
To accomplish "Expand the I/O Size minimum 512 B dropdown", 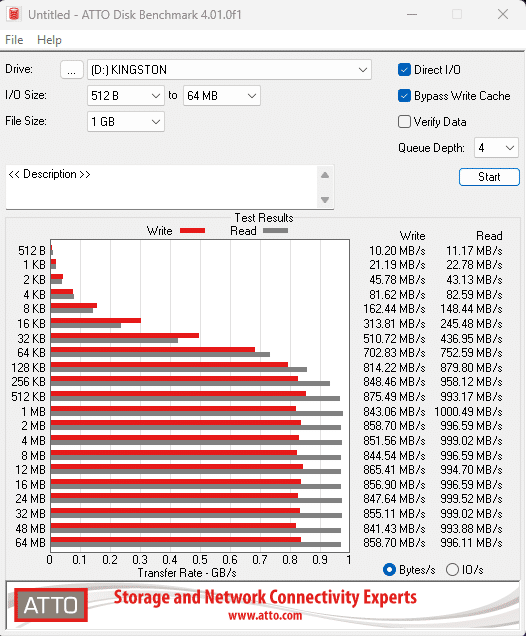I will [126, 96].
